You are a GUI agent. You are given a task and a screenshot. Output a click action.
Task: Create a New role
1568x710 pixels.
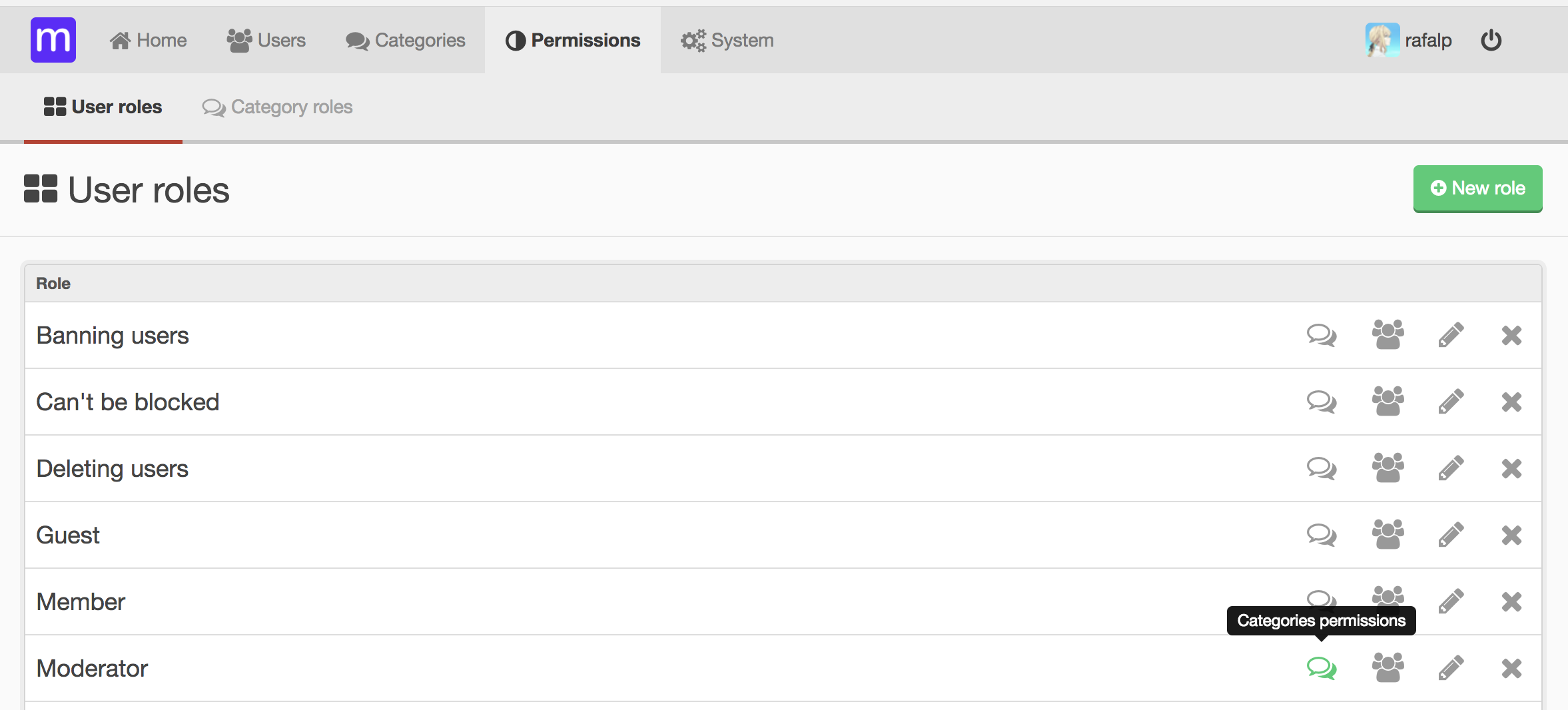(x=1477, y=188)
